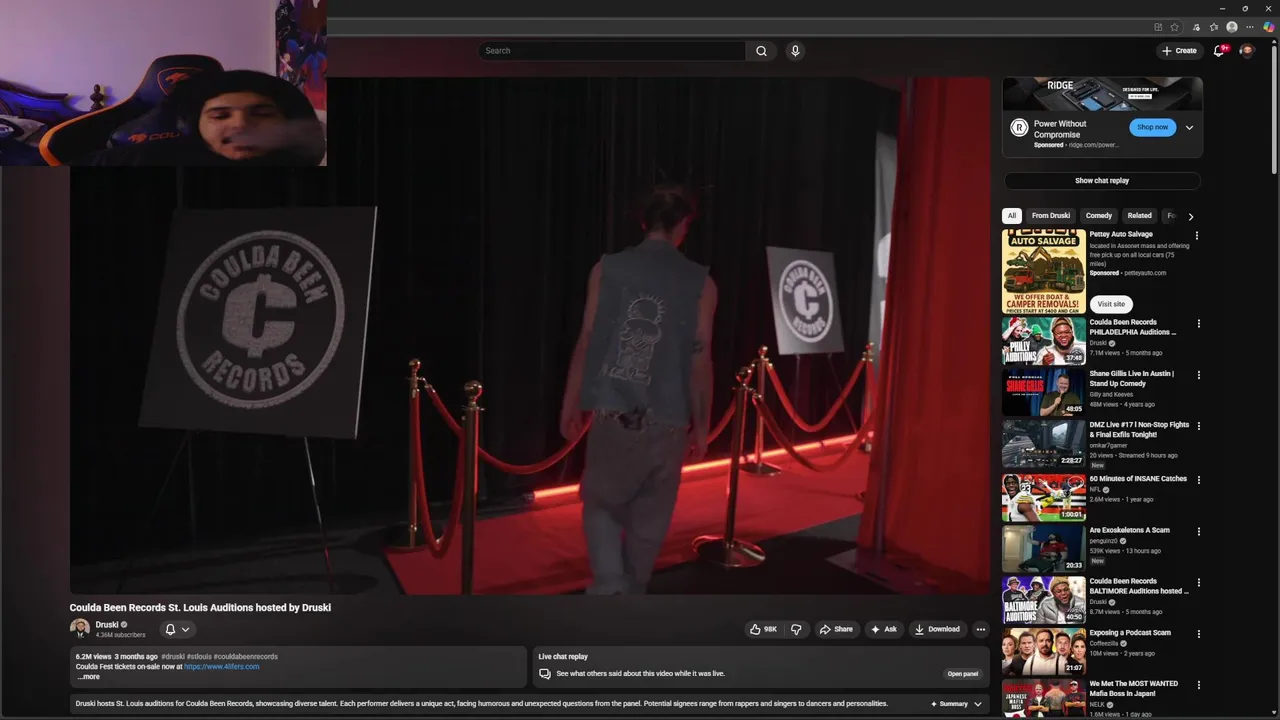Viewport: 1280px width, 720px height.
Task: Show next filter chips with arrow
Action: 1190,216
